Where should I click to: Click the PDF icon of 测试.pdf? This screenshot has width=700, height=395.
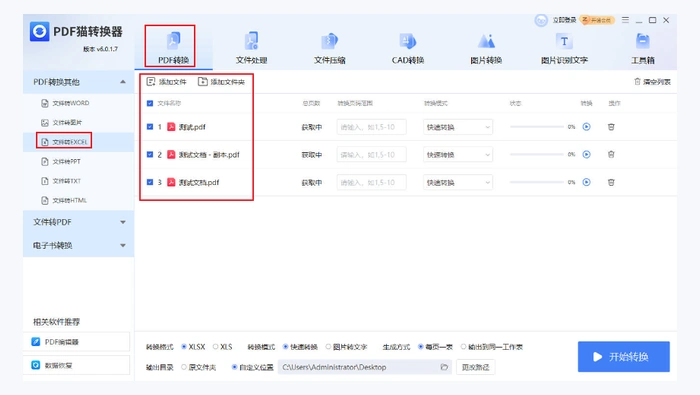(x=171, y=127)
